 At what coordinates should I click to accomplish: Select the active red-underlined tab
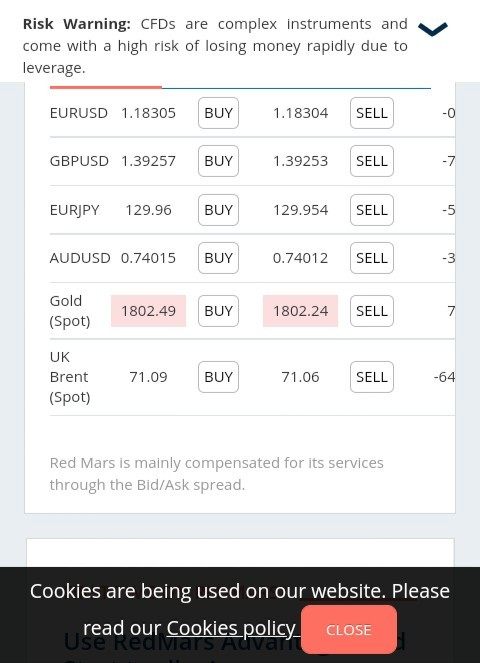pyautogui.click(x=106, y=88)
